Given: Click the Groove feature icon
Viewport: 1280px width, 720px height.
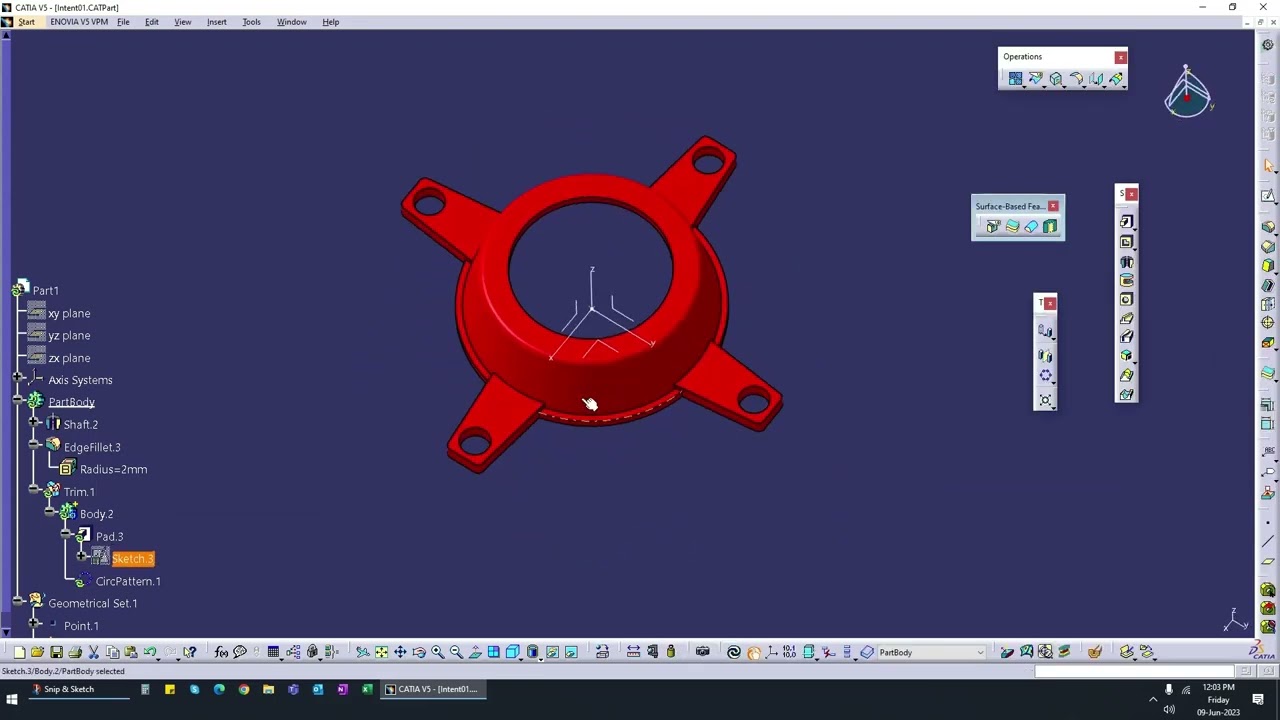Looking at the screenshot, I should 1126,280.
